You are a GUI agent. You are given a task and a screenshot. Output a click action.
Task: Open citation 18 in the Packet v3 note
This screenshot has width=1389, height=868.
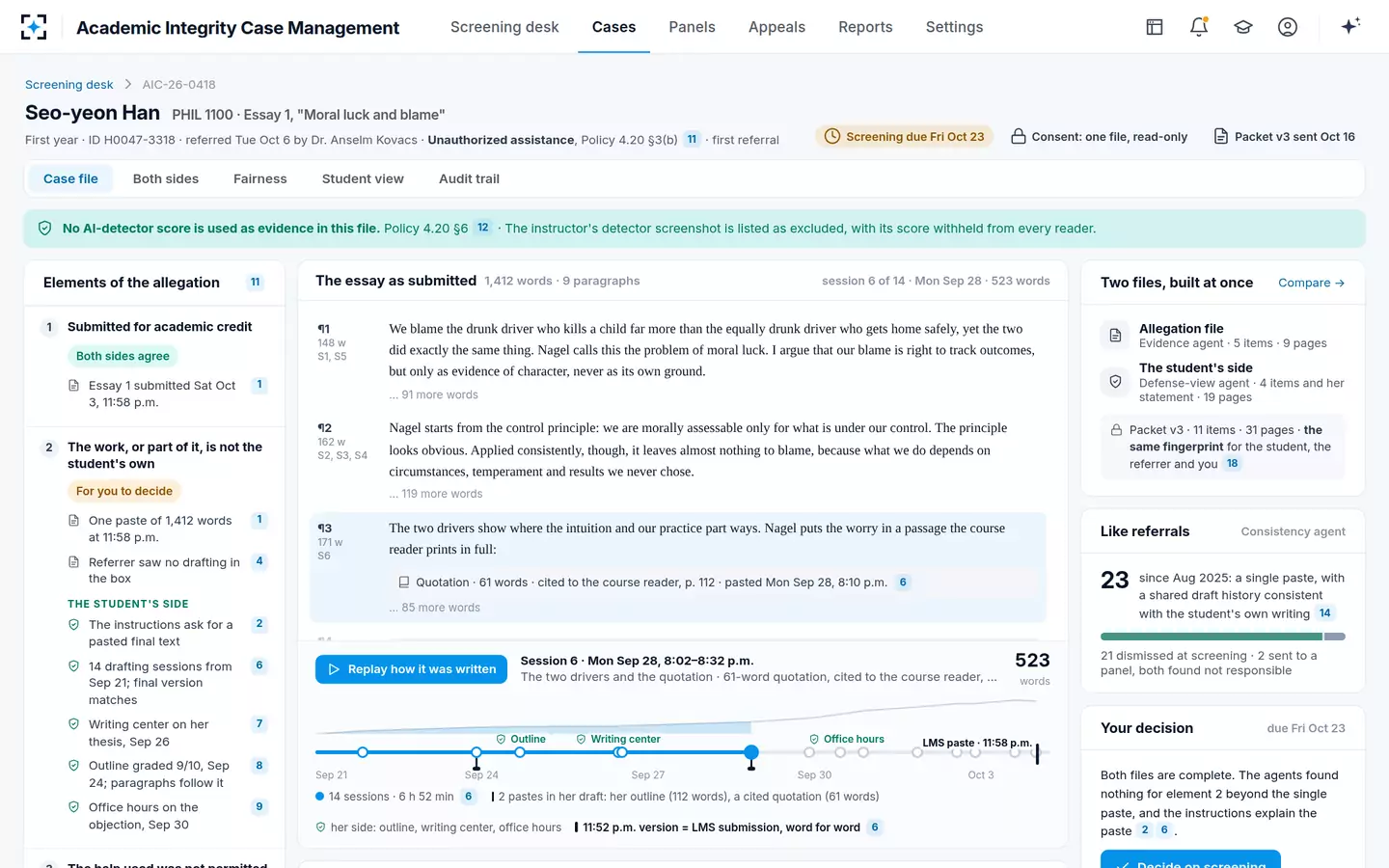click(x=1233, y=464)
